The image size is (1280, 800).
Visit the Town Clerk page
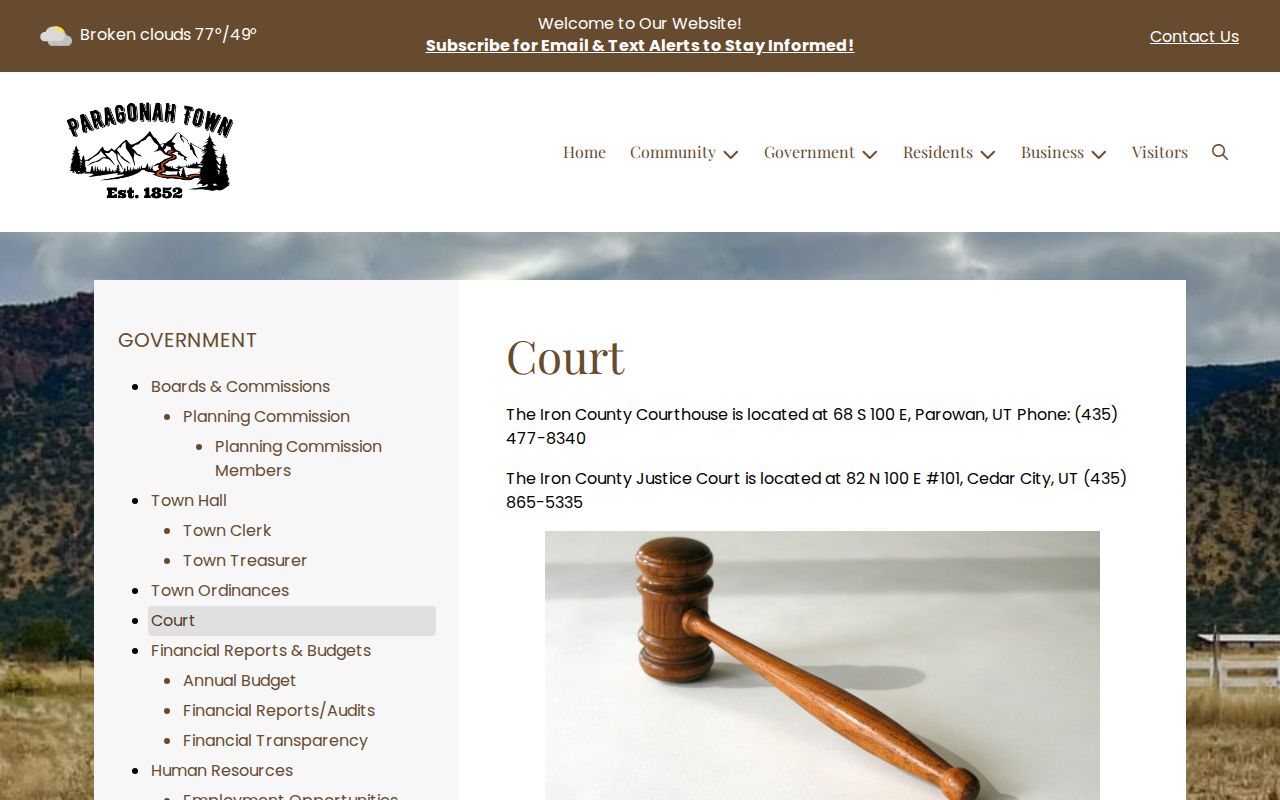(227, 530)
